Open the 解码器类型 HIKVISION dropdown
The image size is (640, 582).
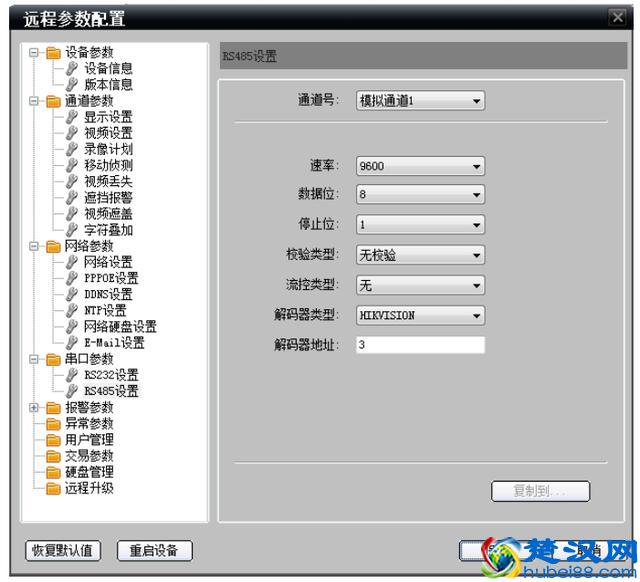click(420, 315)
